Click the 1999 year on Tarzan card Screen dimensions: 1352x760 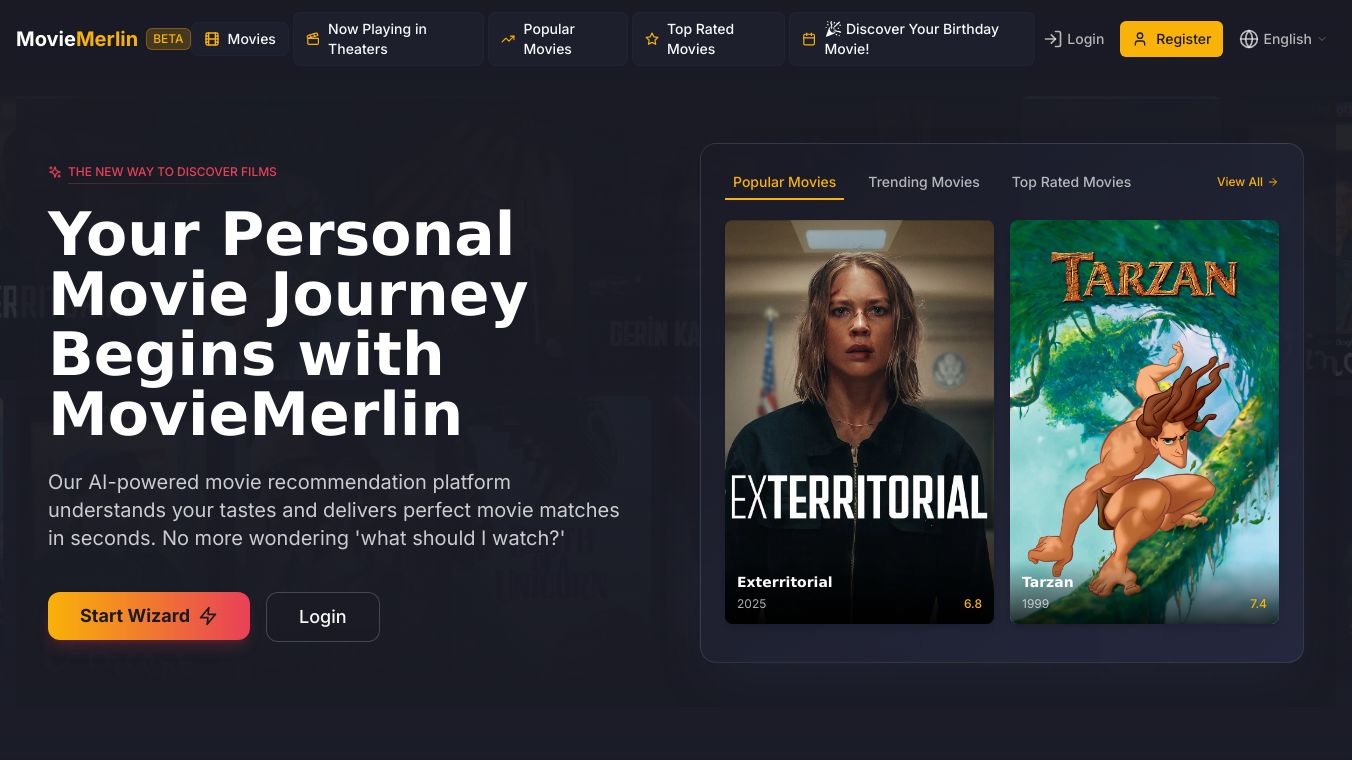1035,604
